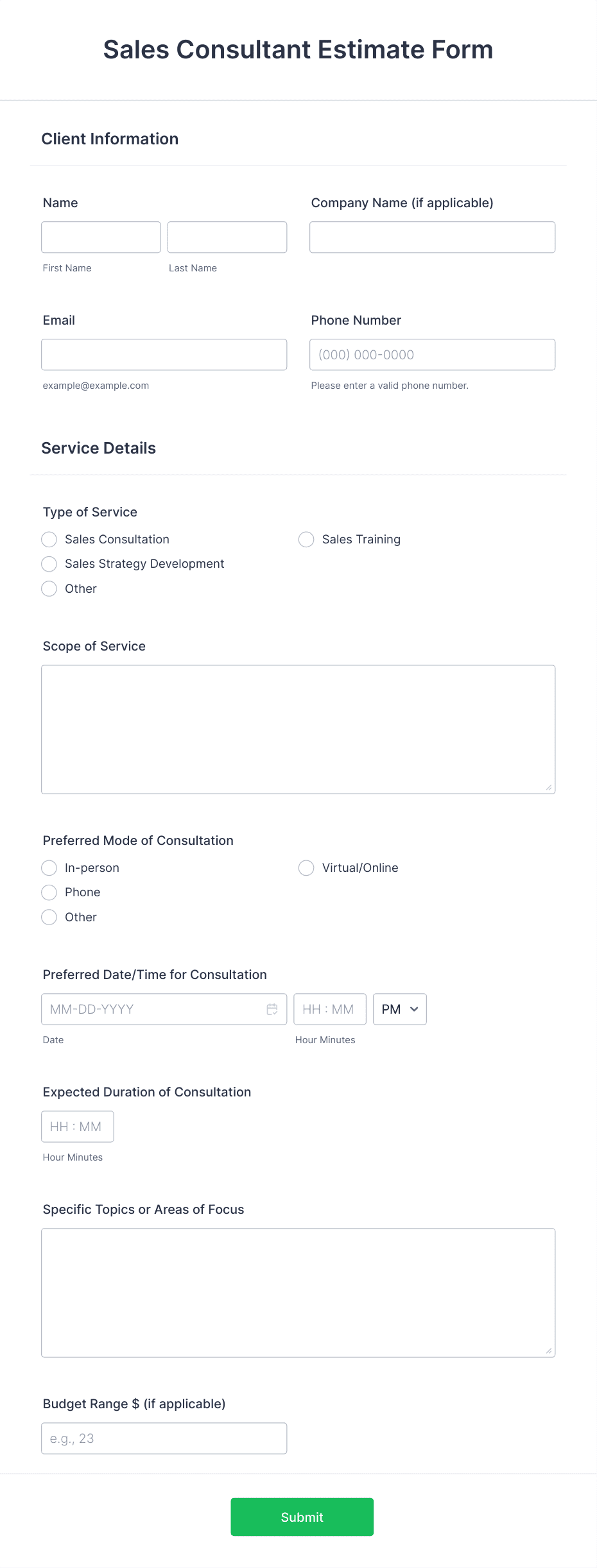The image size is (597, 1568).
Task: Pick Phone as consultation mode
Action: click(49, 892)
